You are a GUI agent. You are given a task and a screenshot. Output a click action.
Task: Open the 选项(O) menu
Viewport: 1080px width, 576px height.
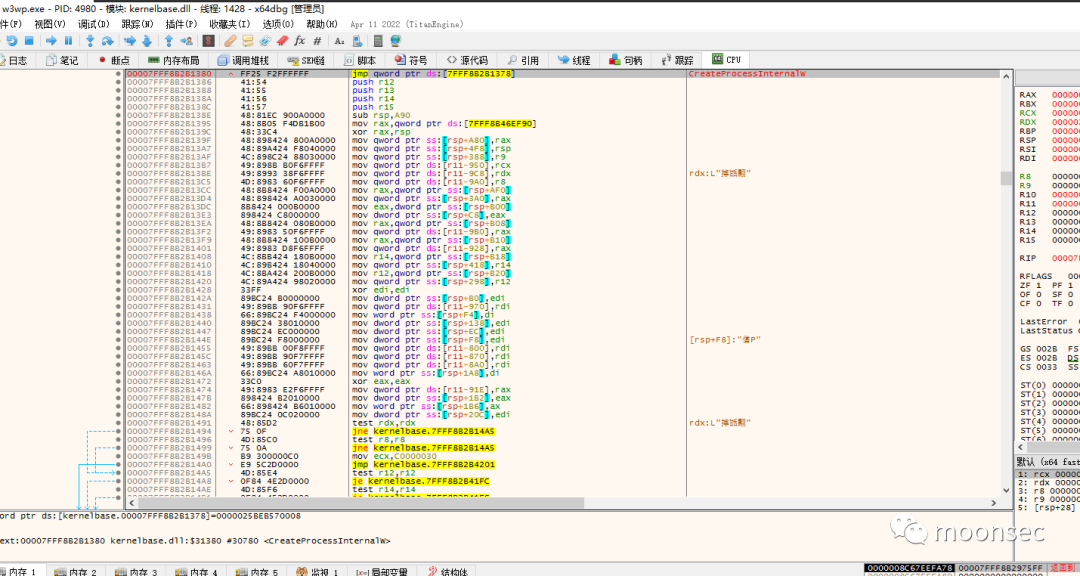(278, 24)
